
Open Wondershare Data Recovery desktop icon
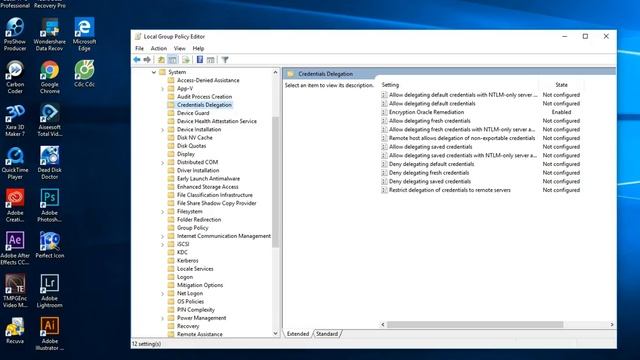point(49,34)
